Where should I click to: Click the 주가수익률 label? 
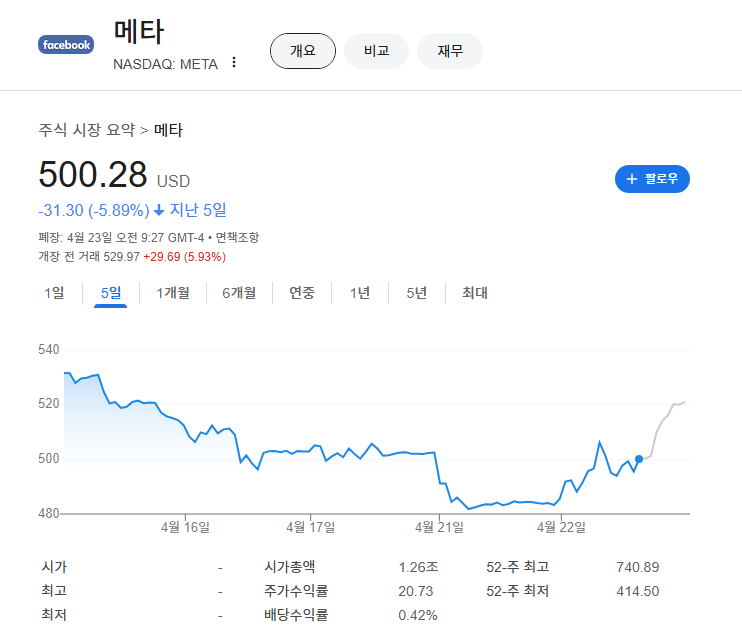(296, 590)
